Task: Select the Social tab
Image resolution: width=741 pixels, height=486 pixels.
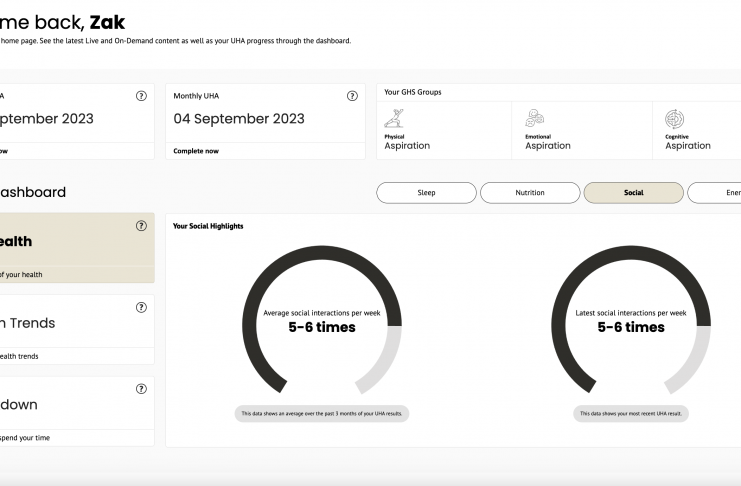Action: (634, 193)
